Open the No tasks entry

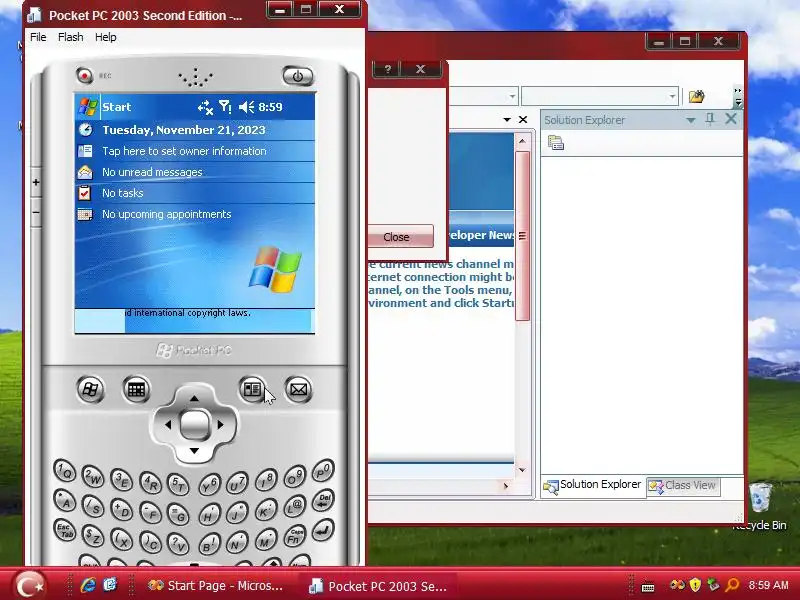122,193
